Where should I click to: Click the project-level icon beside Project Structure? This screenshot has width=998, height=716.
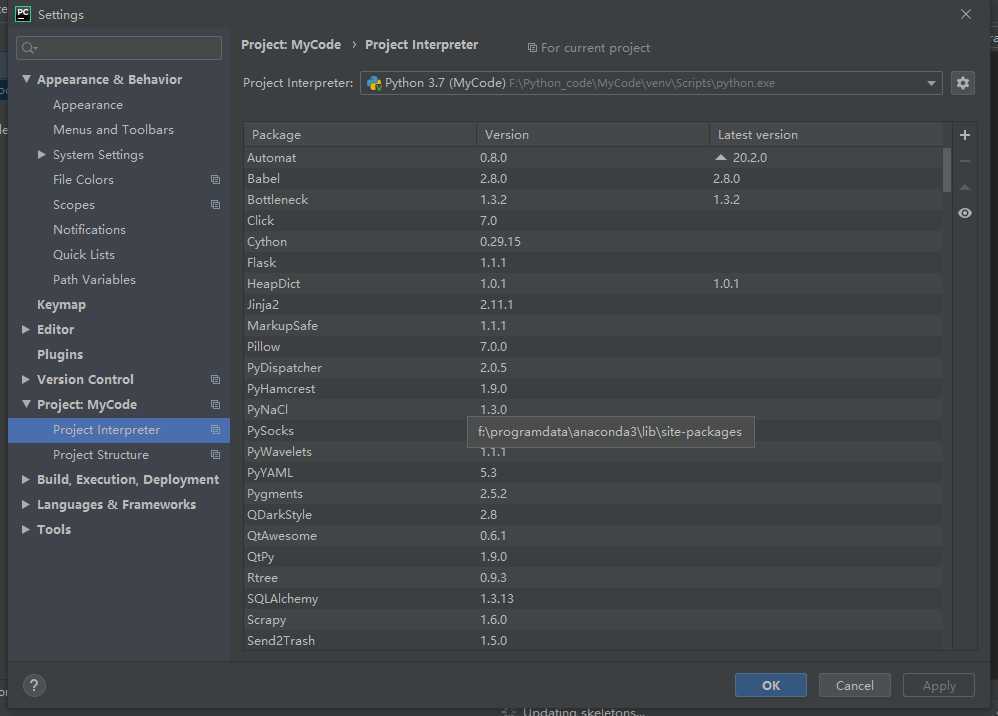click(215, 454)
